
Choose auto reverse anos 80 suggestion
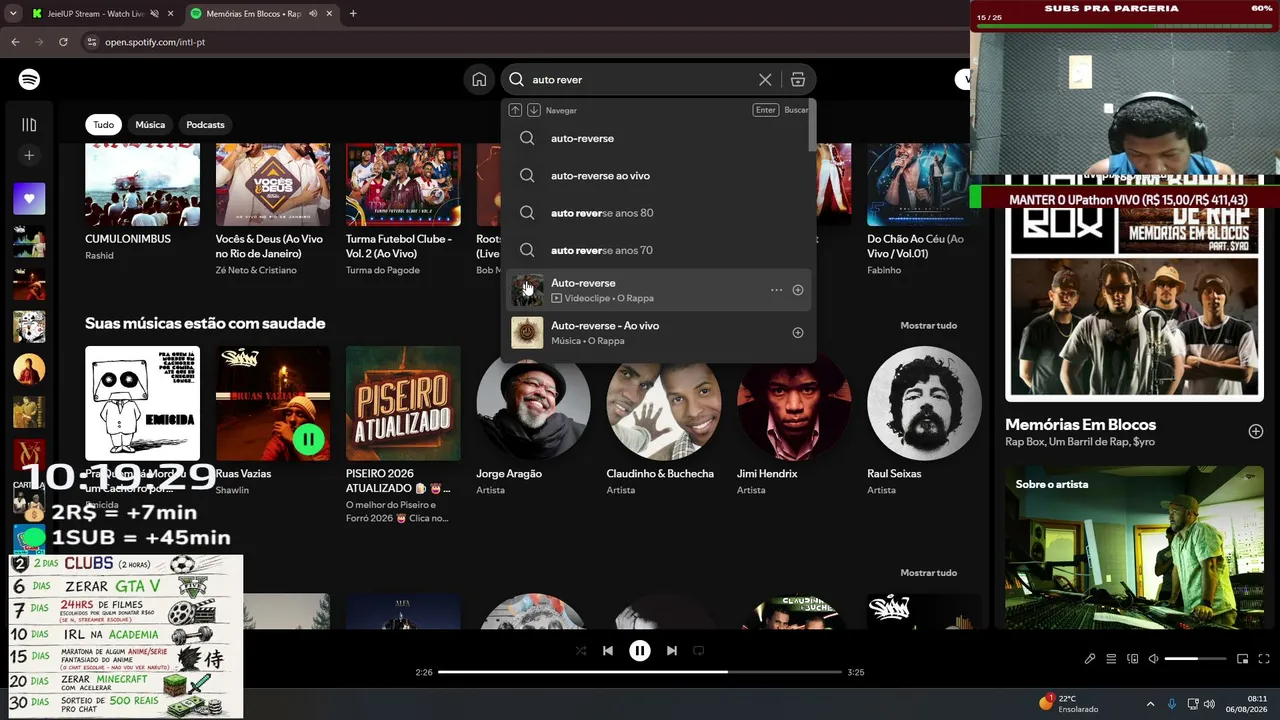[x=658, y=213]
